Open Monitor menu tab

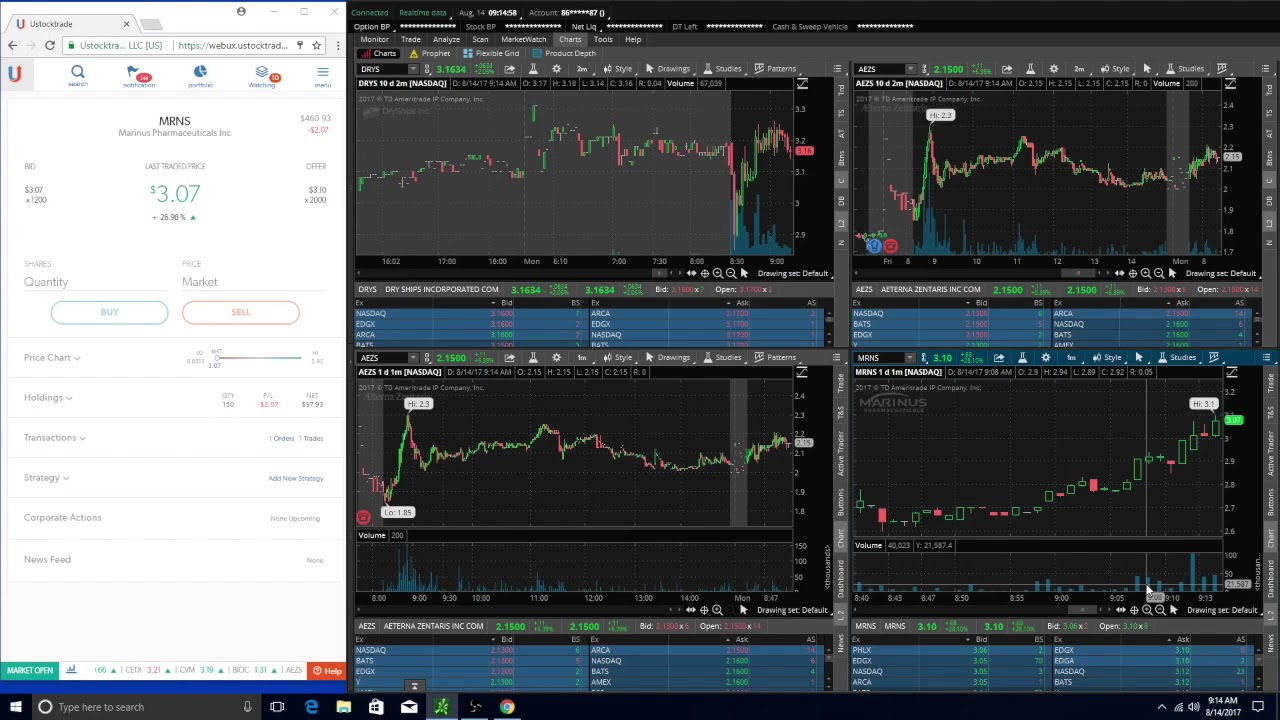click(x=374, y=40)
